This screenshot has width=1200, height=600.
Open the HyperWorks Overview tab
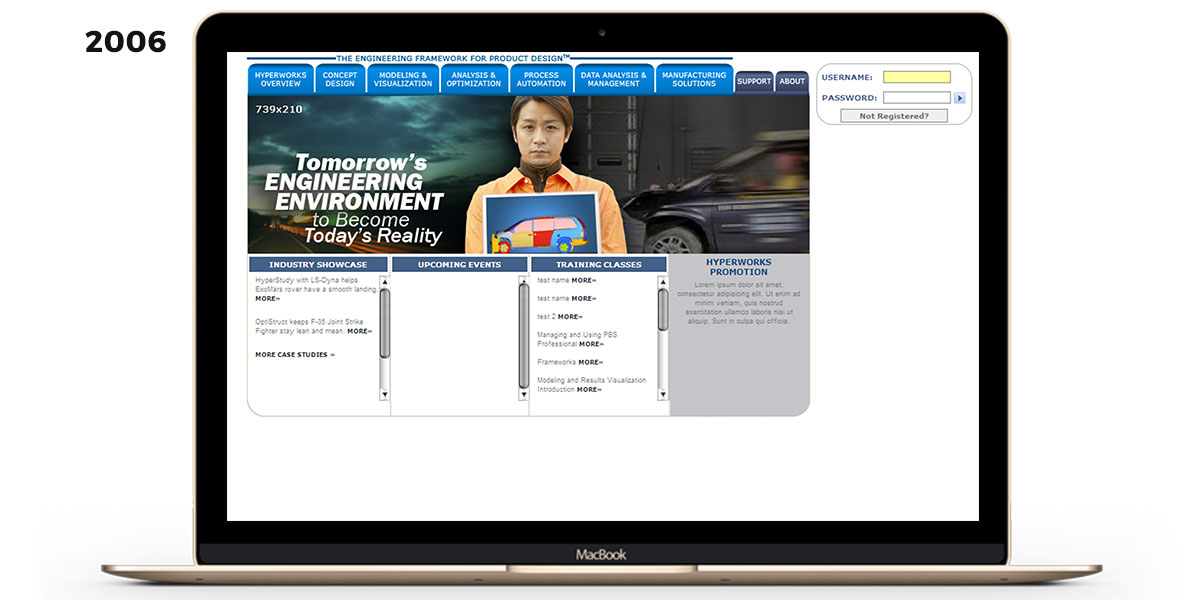pyautogui.click(x=280, y=79)
